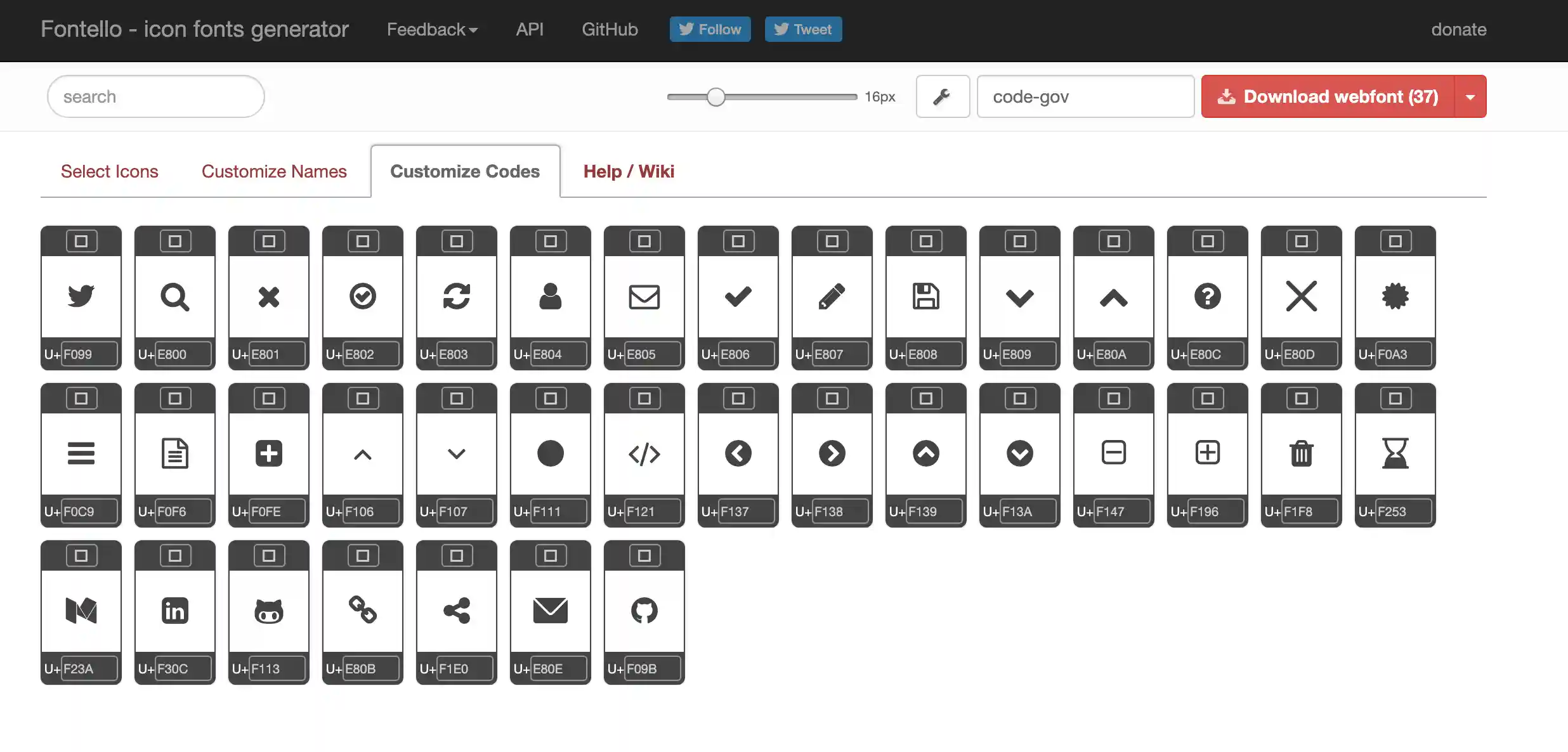Select the floppy disk save icon

point(925,296)
